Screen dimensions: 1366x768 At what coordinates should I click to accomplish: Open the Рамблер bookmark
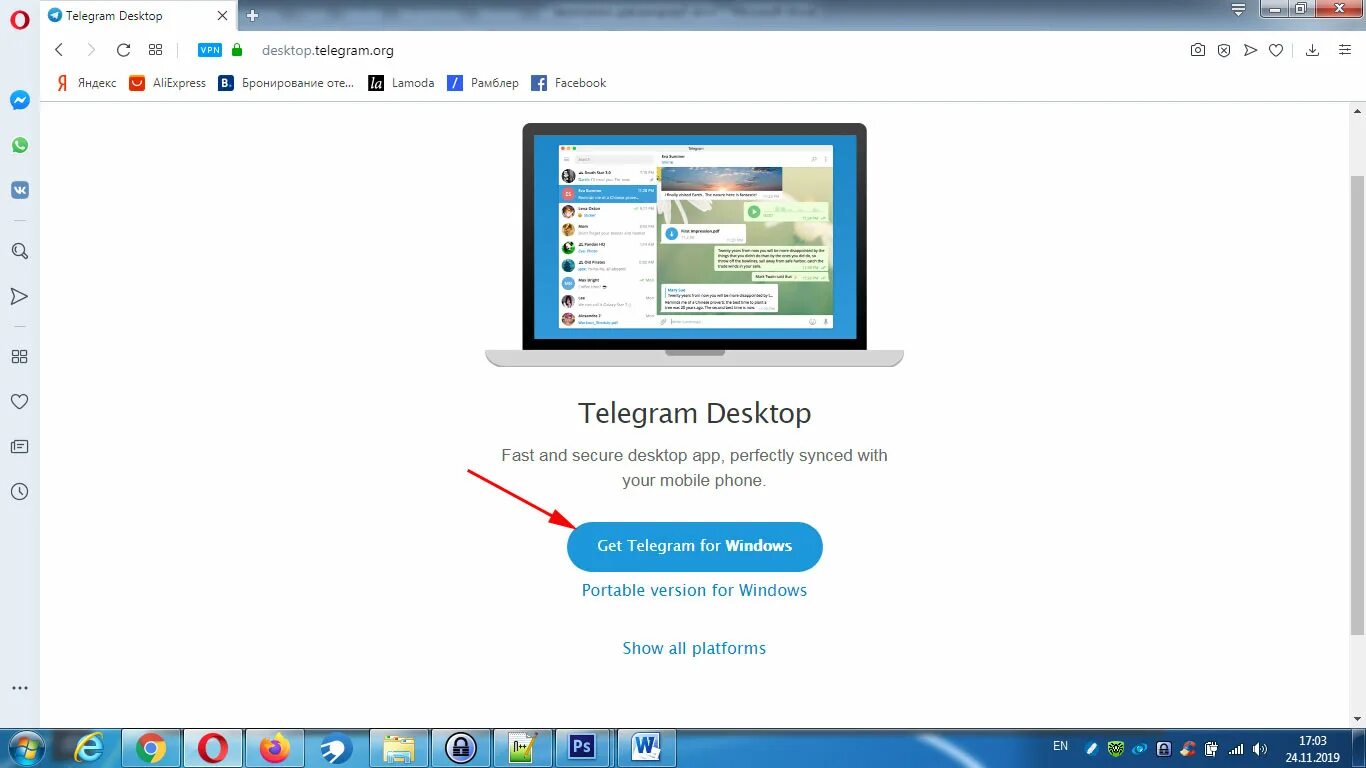point(483,83)
